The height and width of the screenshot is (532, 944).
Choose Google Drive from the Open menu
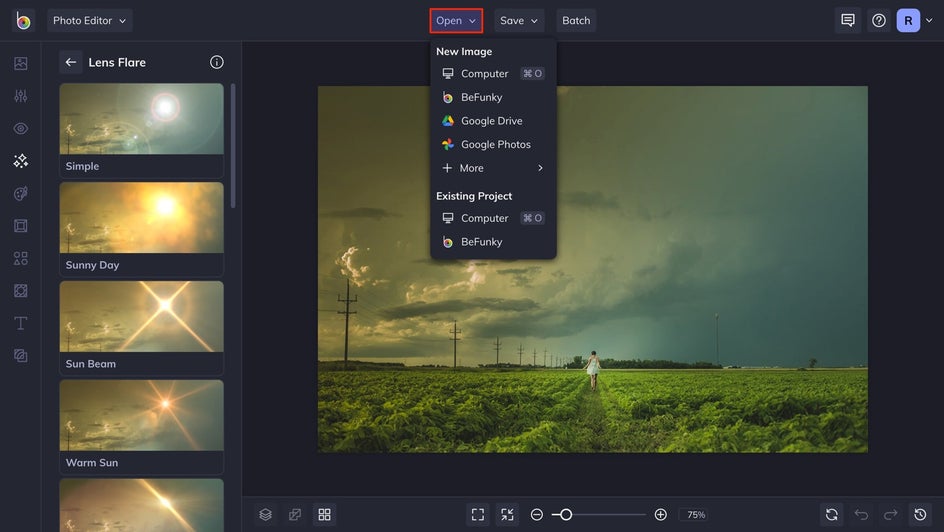pos(493,121)
